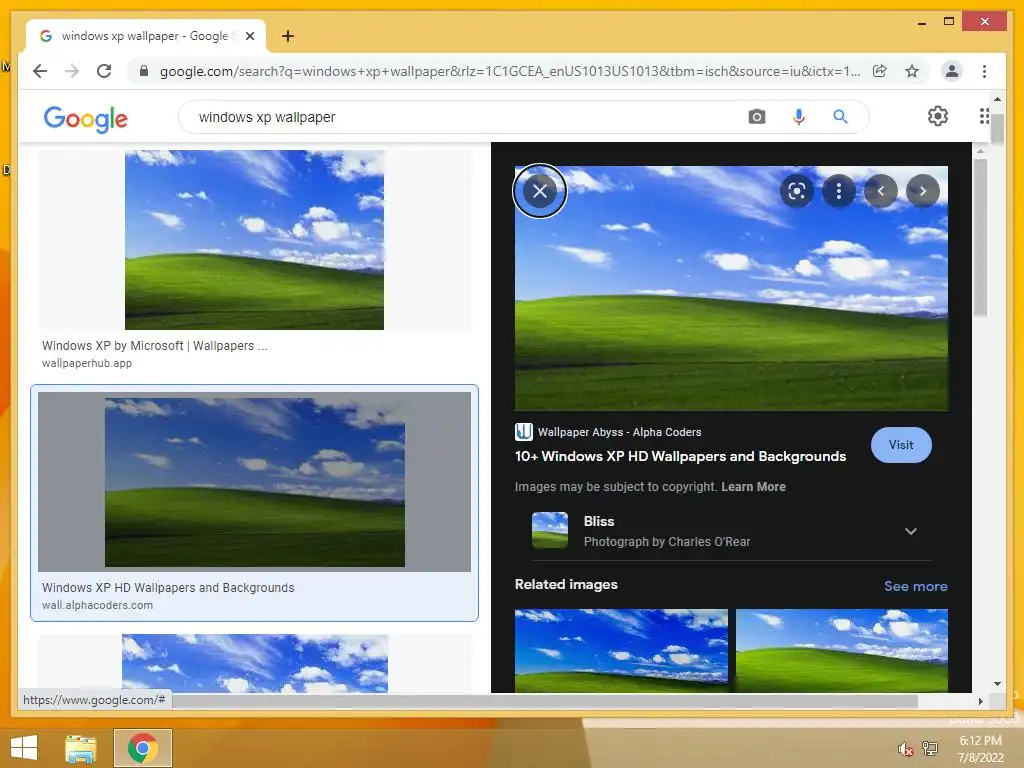Screen dimensions: 1024x768
Task: Open the Chrome three-dot menu
Action: tap(984, 71)
